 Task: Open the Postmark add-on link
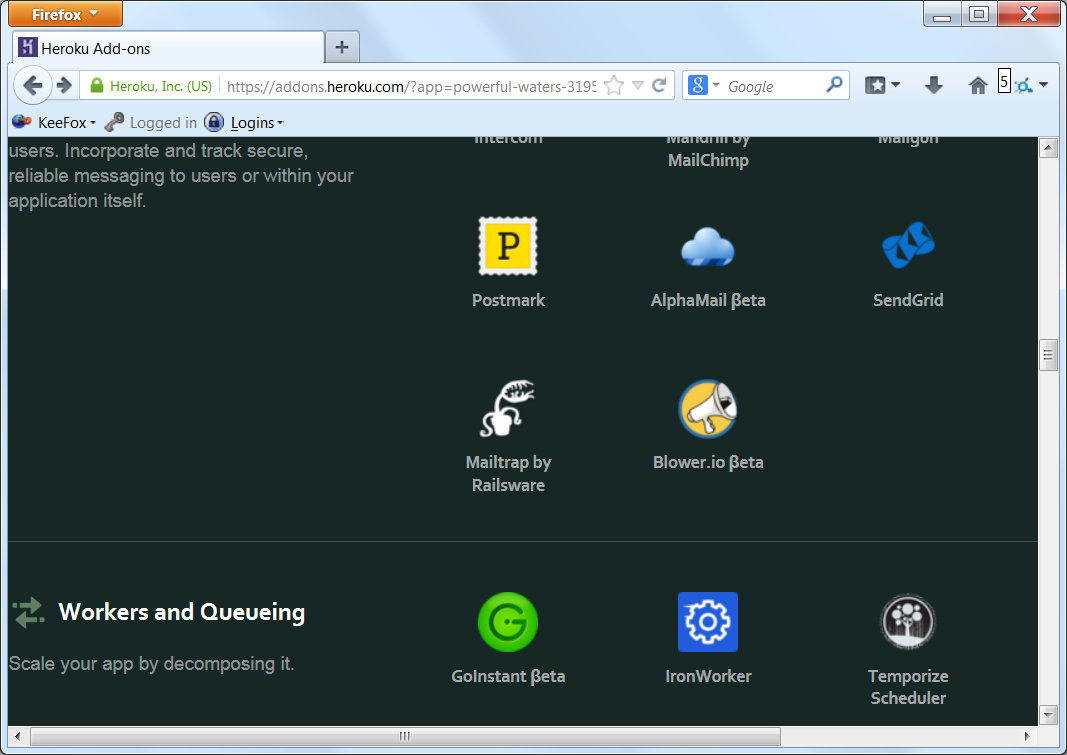[508, 300]
